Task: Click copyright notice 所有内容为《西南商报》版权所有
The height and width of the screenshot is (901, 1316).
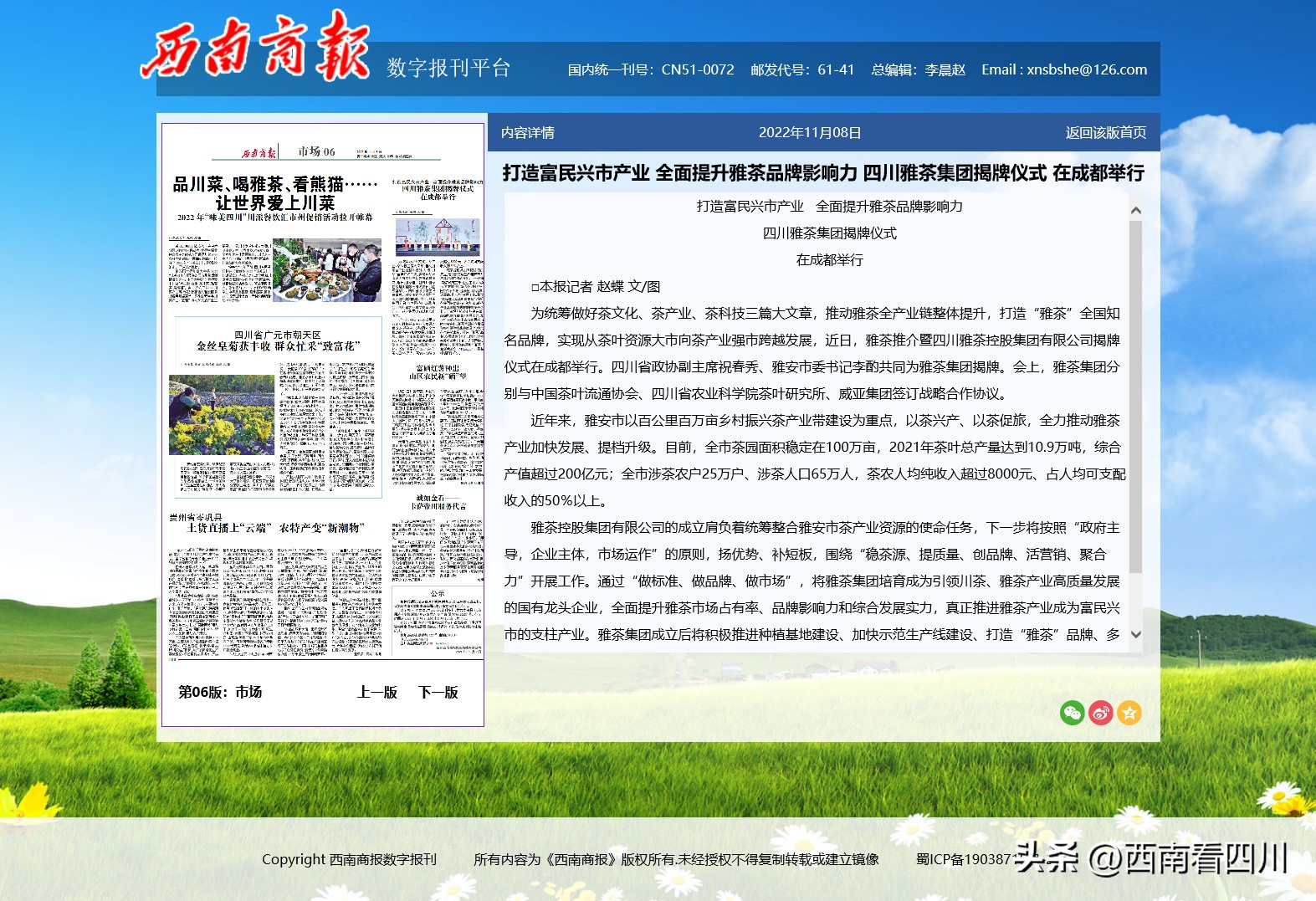Action: pos(676,859)
